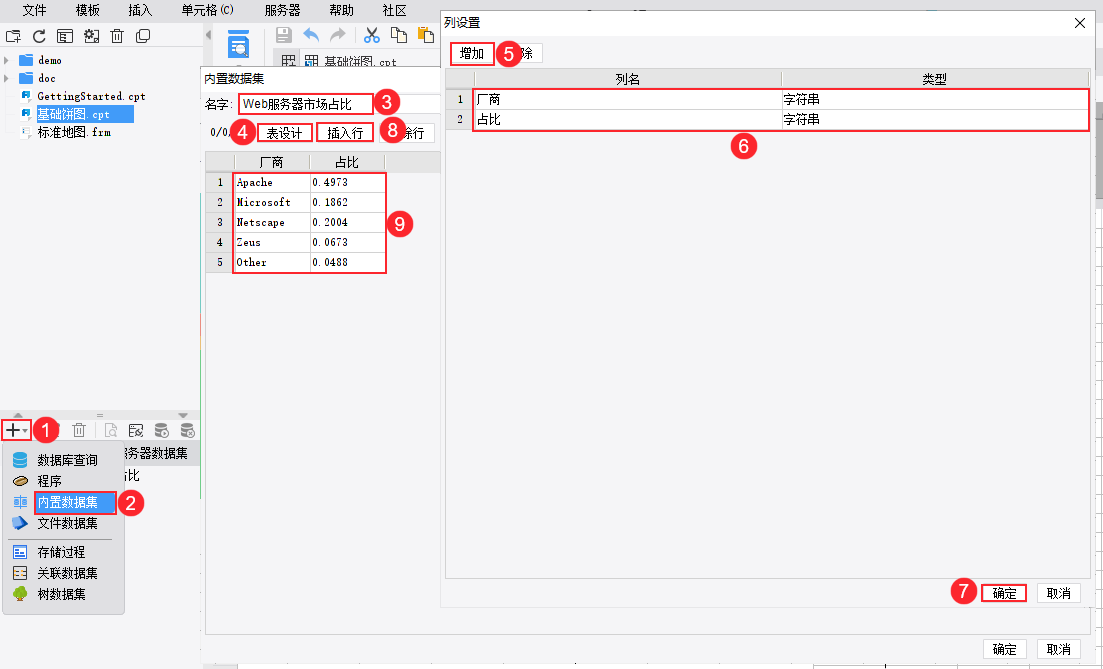The width and height of the screenshot is (1103, 669).
Task: Open the add dataset plus dropdown
Action: pyautogui.click(x=15, y=430)
